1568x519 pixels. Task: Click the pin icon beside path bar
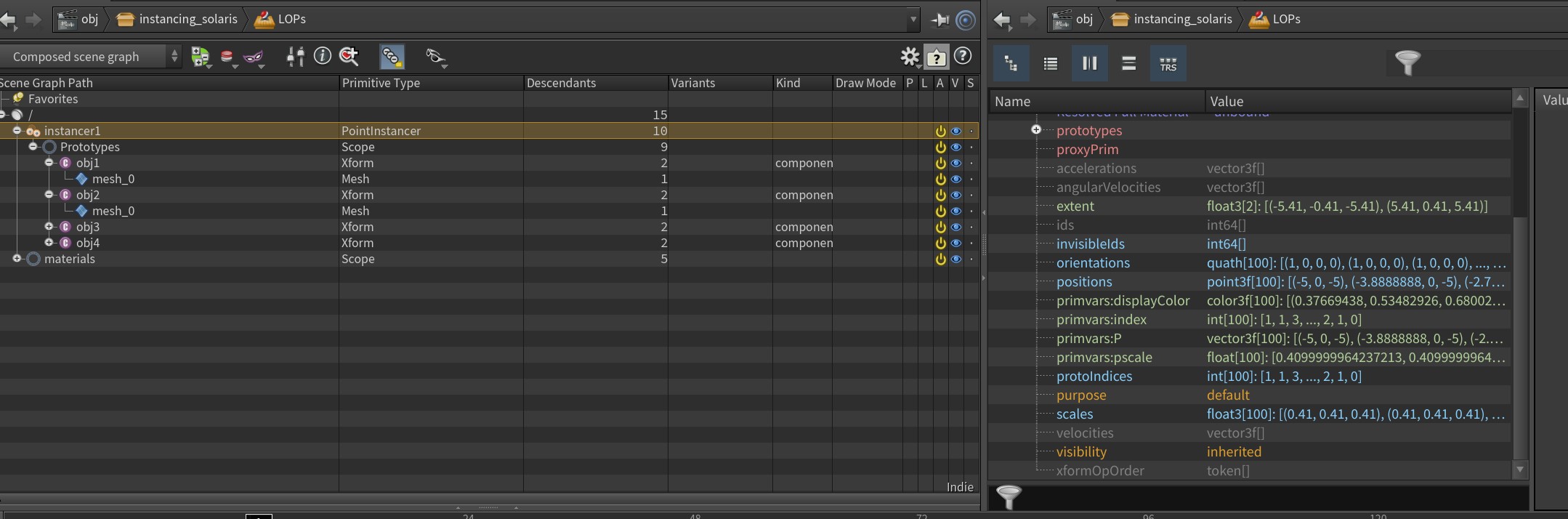[x=939, y=20]
